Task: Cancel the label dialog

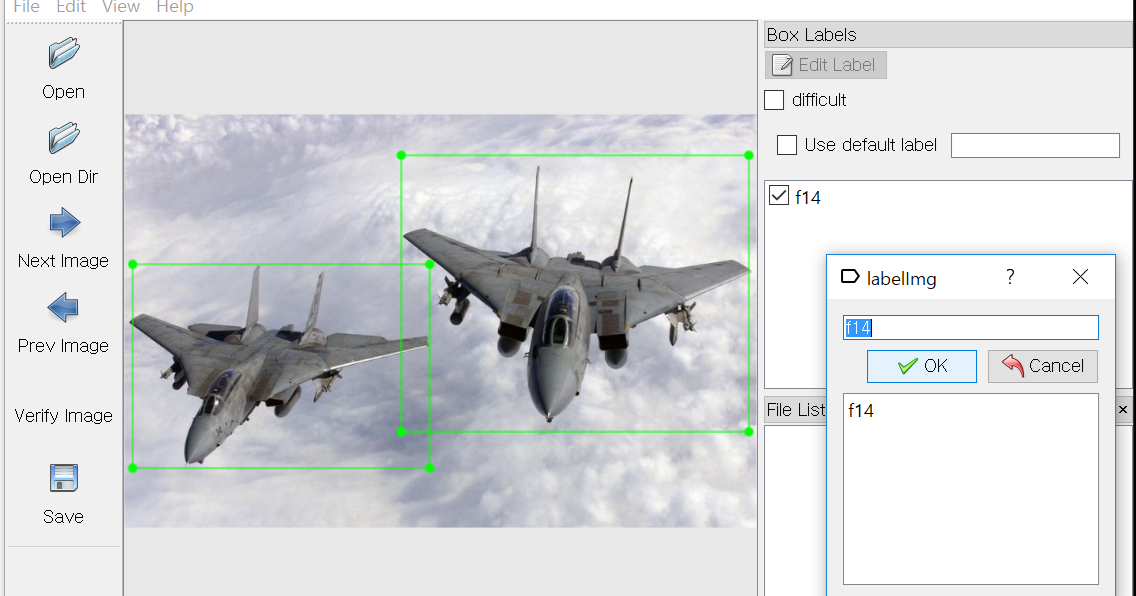Action: point(1043,366)
